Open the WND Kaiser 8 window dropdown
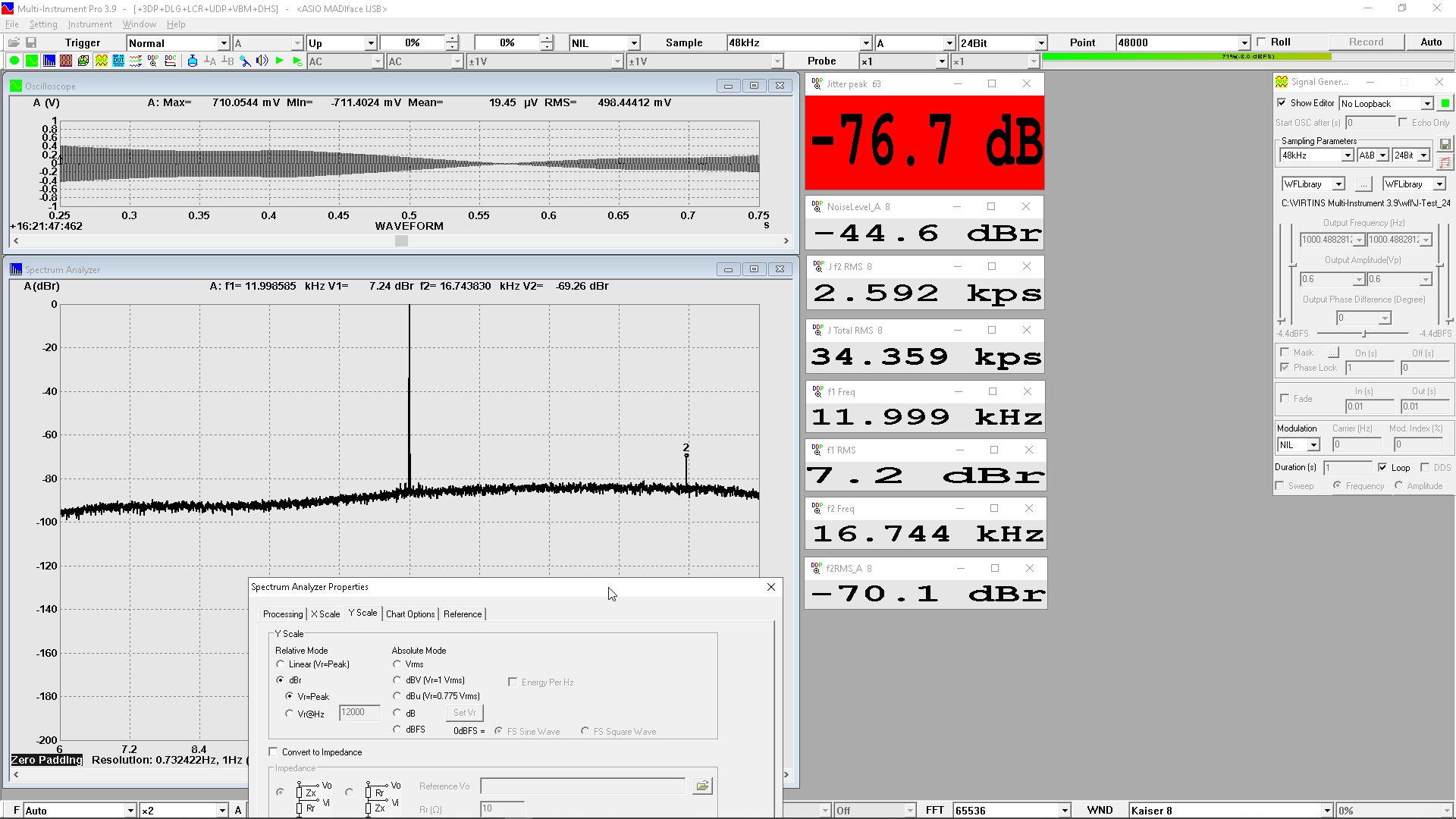This screenshot has width=1456, height=819. pyautogui.click(x=1326, y=811)
